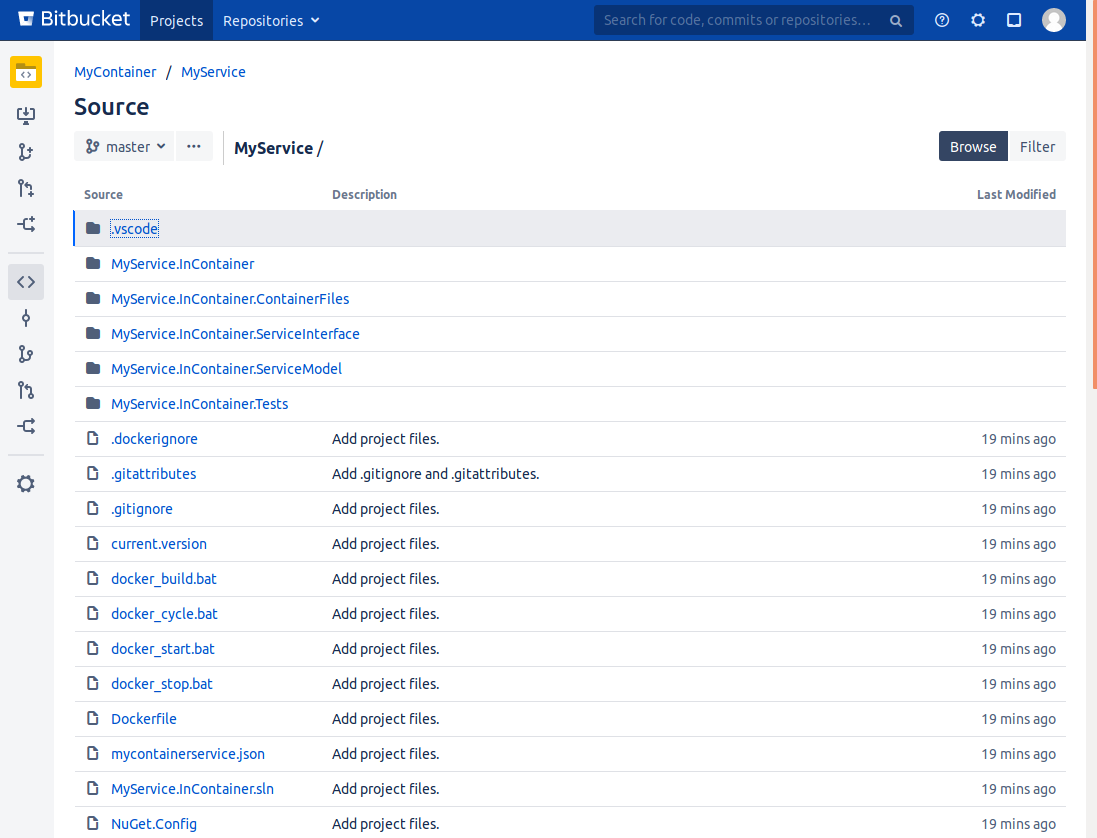Open the docker_start.bat file

coord(163,648)
